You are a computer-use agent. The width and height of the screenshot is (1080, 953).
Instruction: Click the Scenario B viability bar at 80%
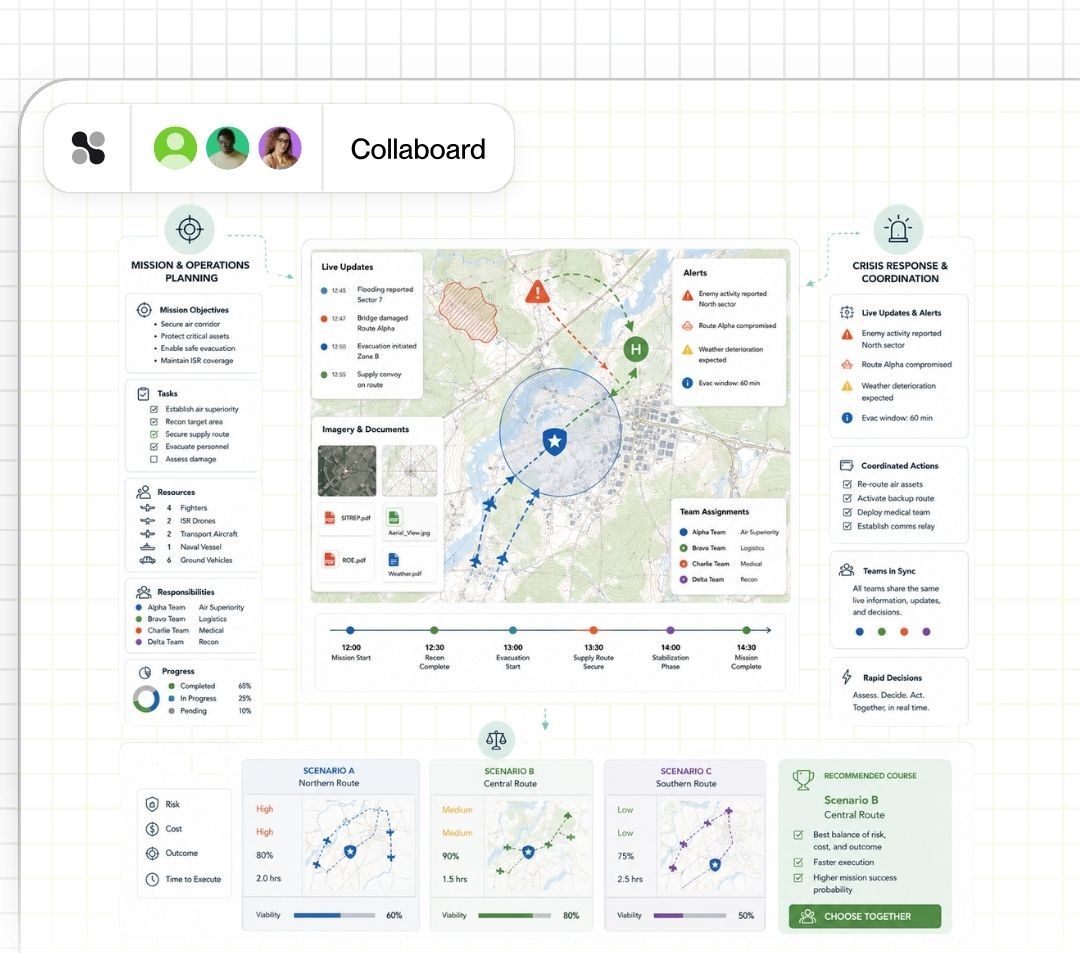pyautogui.click(x=515, y=915)
